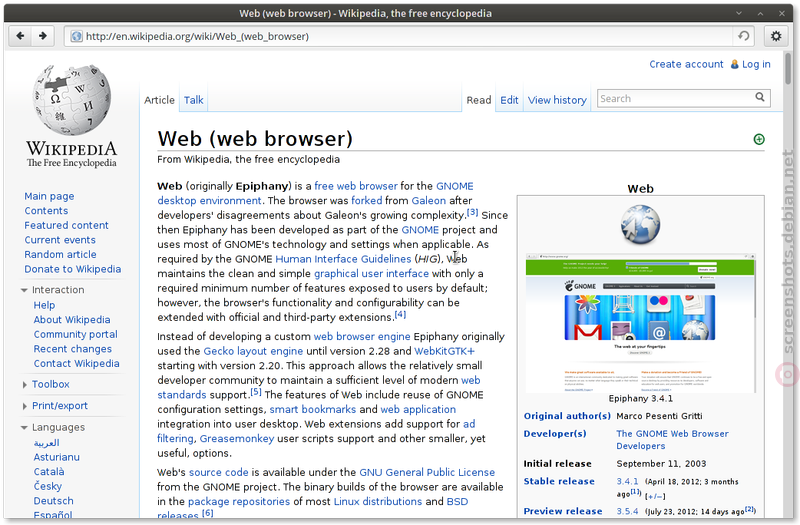Open Community portal link
Viewport: 800px width, 525px height.
click(x=76, y=334)
